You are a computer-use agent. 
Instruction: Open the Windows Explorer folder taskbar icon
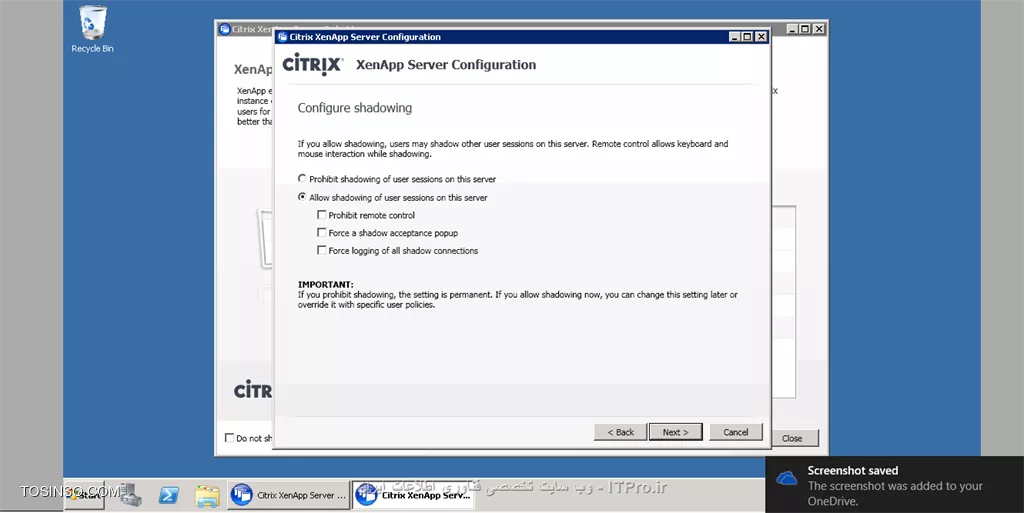[x=207, y=495]
